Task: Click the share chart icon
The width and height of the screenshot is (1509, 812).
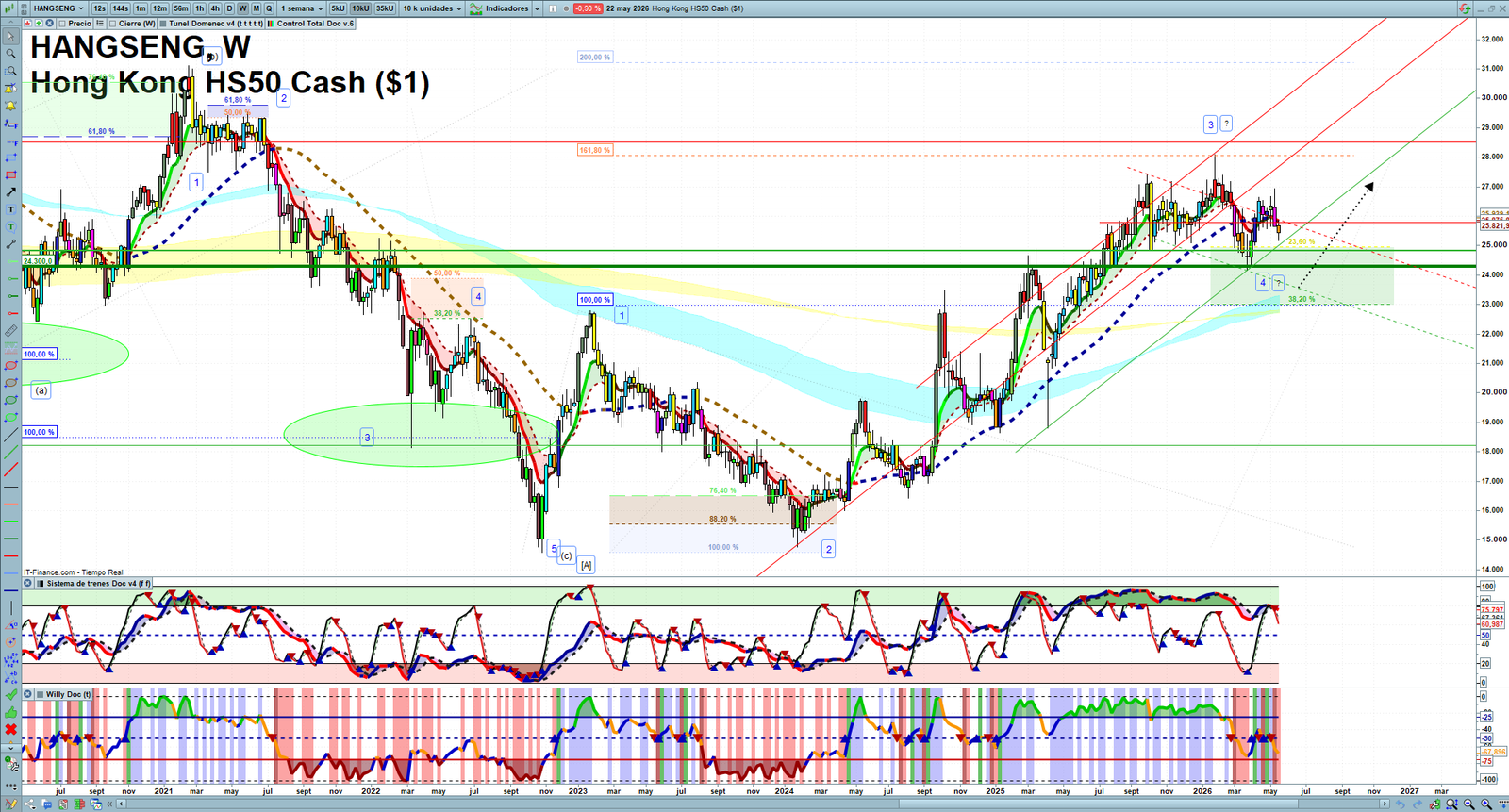Action: pos(29,804)
